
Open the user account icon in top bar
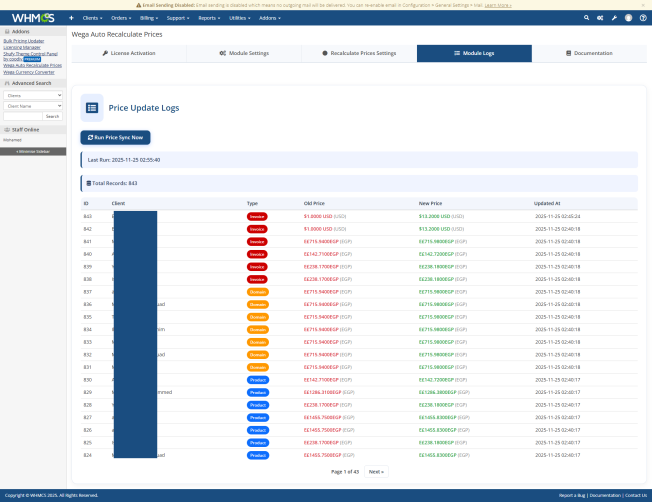[627, 18]
